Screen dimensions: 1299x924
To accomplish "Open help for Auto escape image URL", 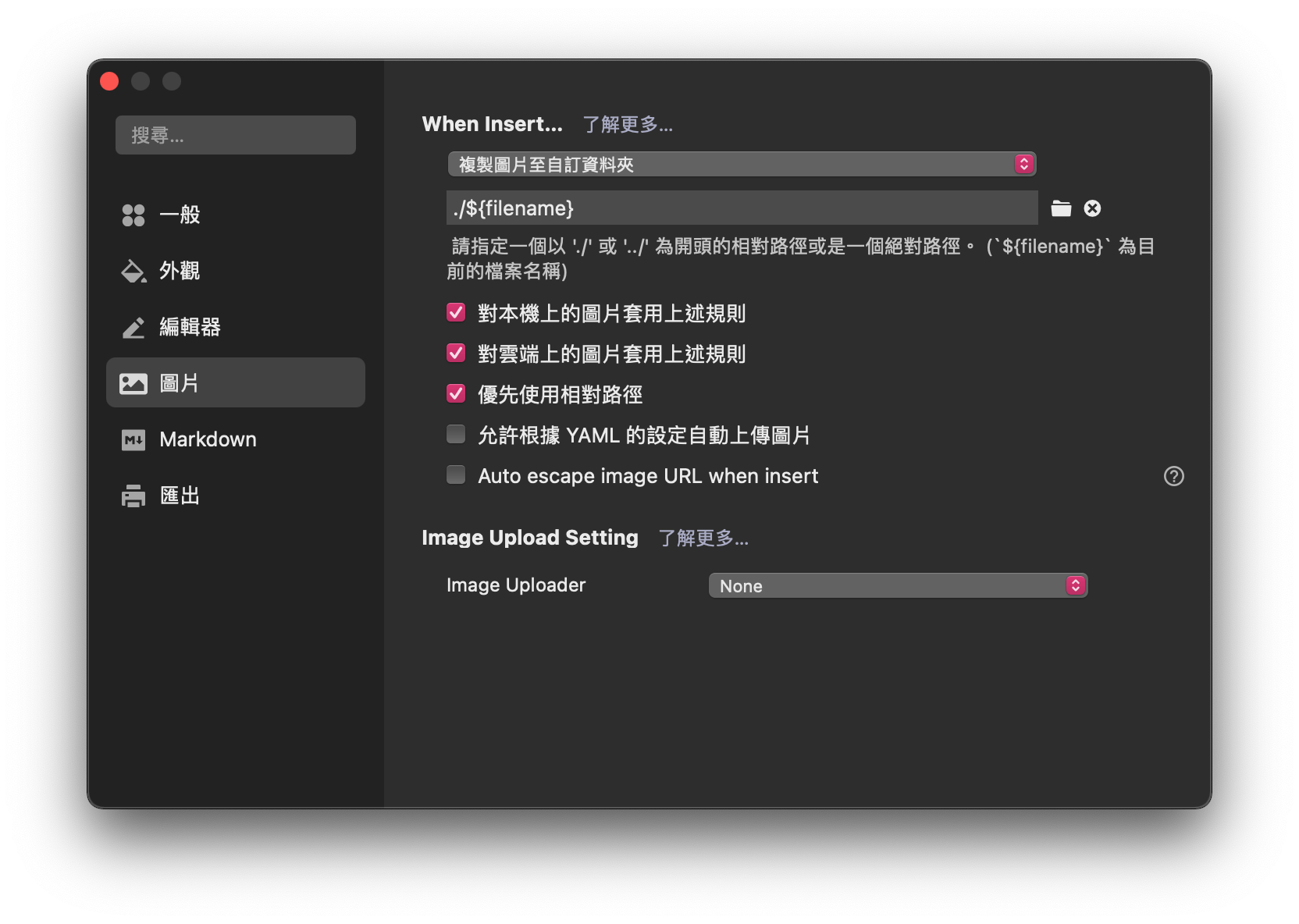I will pos(1174,476).
